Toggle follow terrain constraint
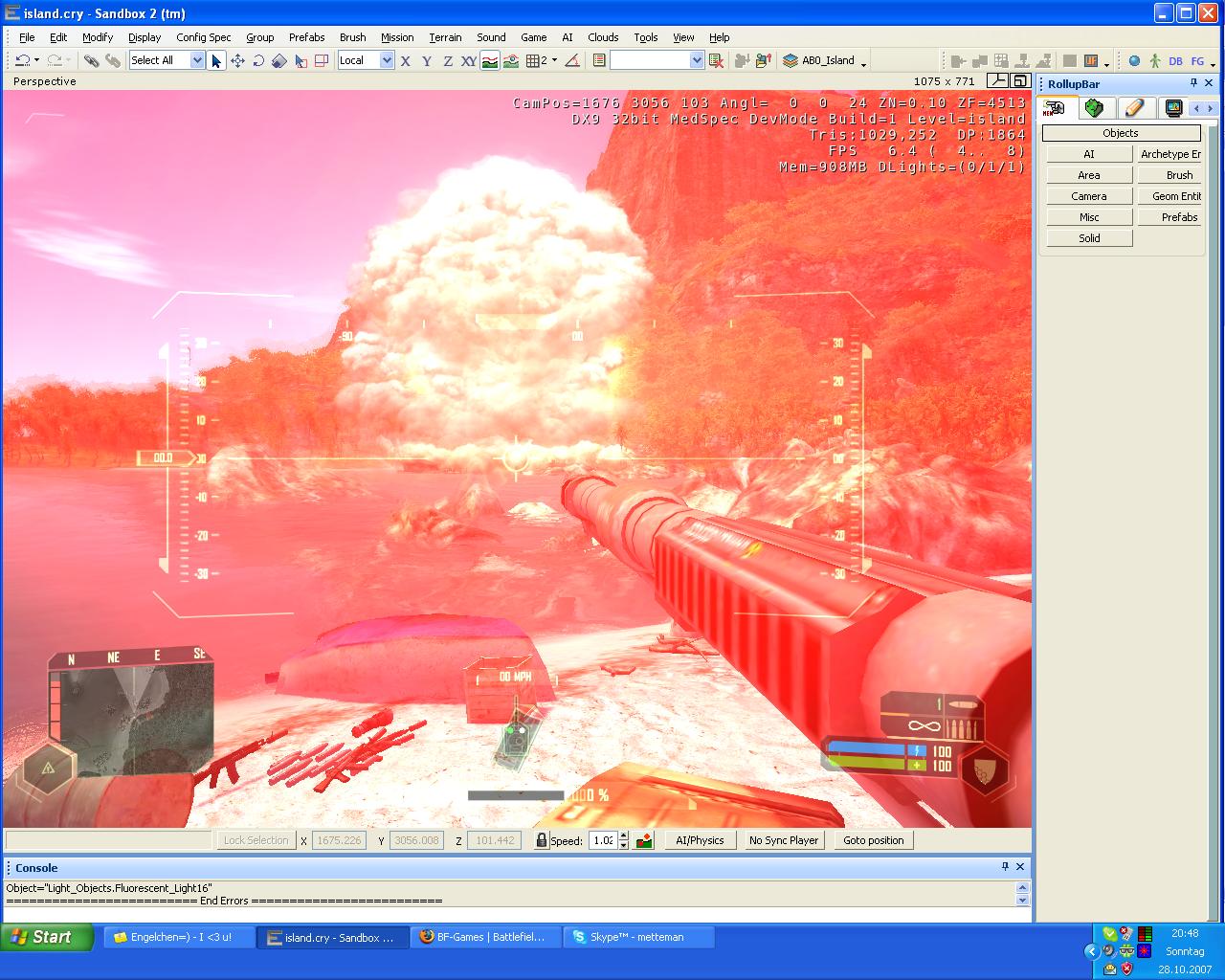This screenshot has width=1225, height=980. [x=489, y=60]
